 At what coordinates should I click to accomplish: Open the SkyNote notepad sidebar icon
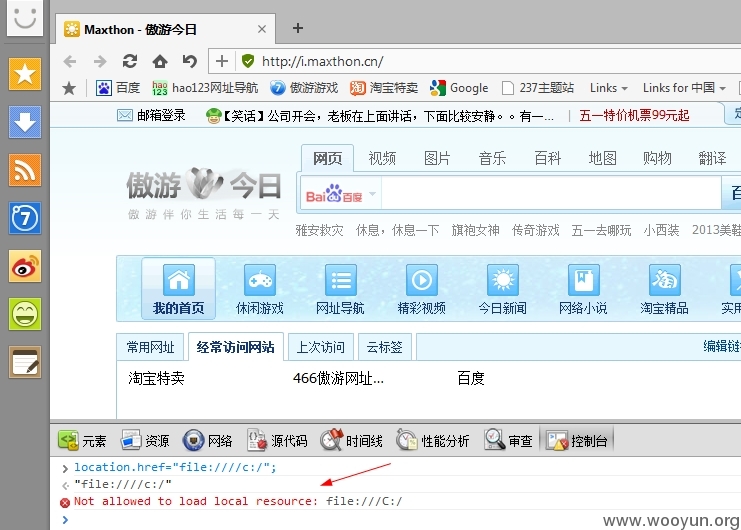click(25, 362)
